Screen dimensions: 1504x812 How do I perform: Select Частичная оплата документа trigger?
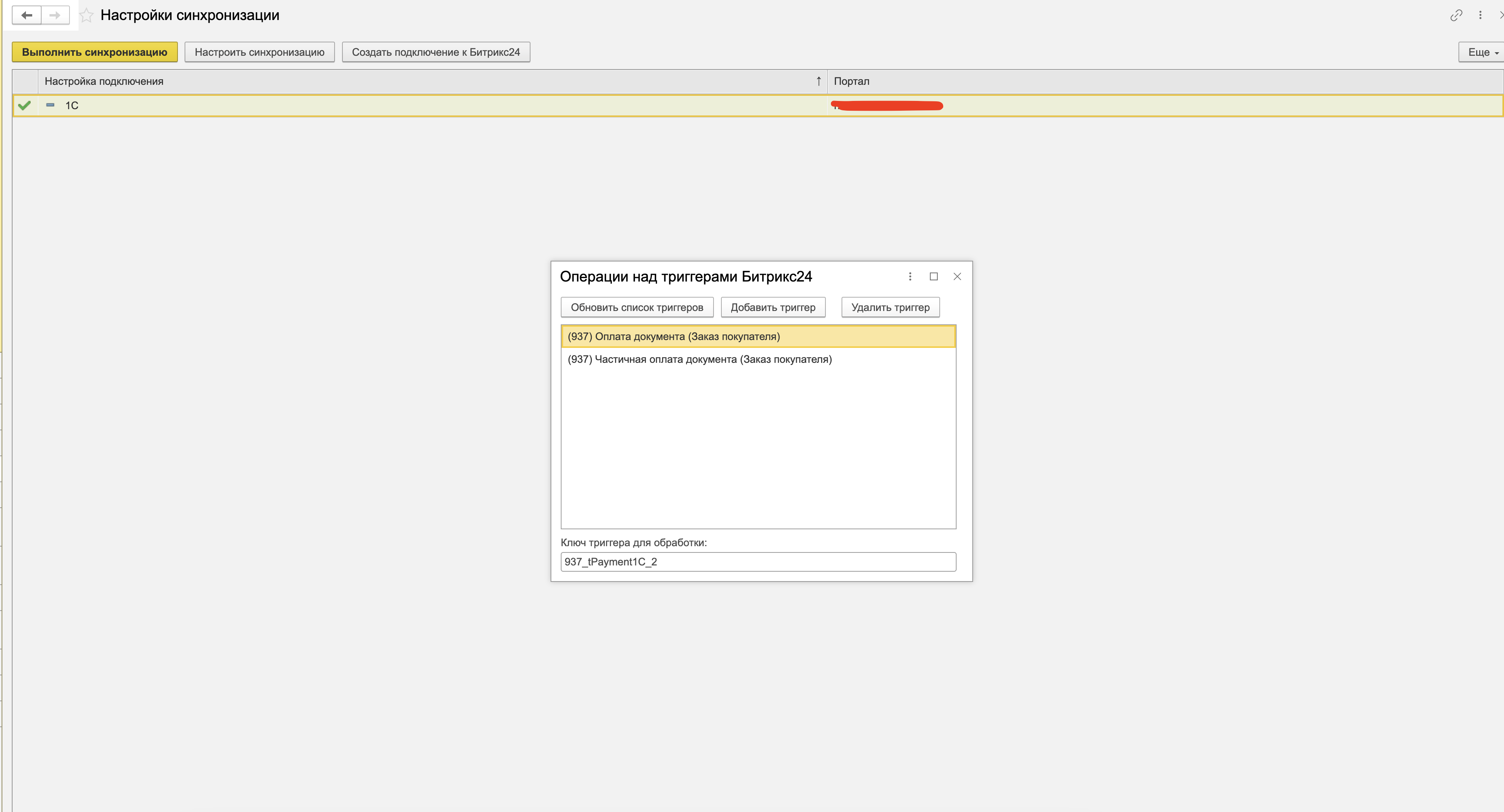(x=699, y=359)
